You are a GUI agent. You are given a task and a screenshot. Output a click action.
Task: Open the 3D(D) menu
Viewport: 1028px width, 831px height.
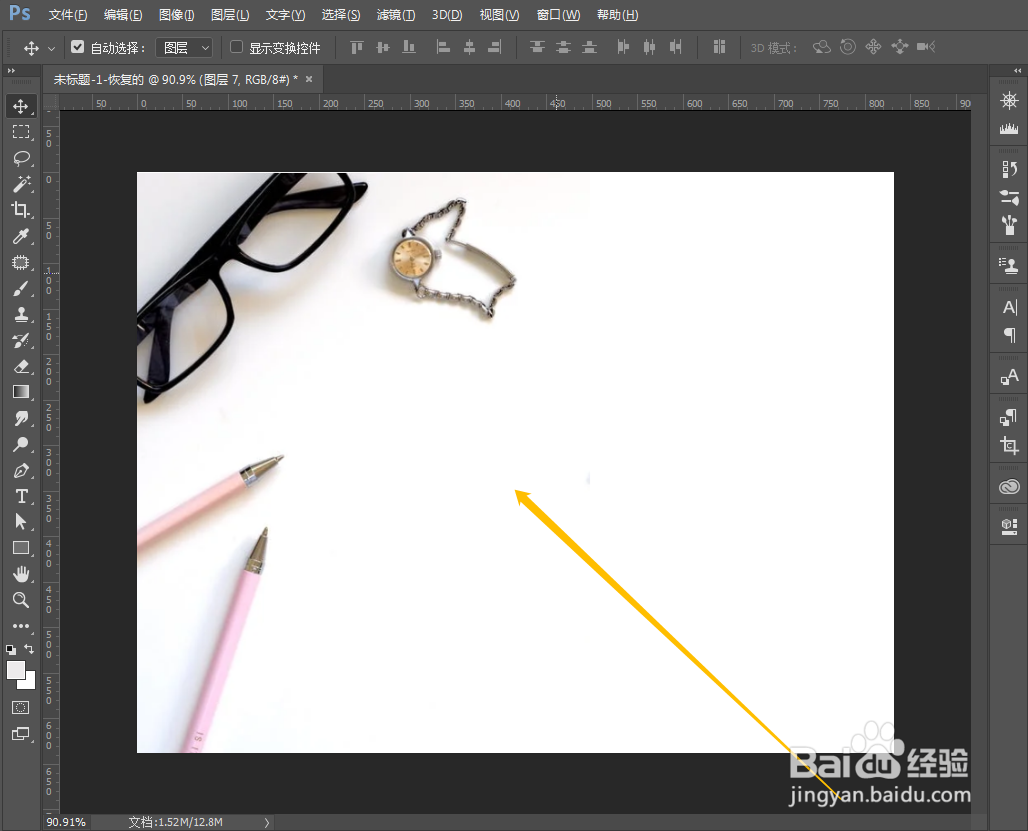coord(447,14)
